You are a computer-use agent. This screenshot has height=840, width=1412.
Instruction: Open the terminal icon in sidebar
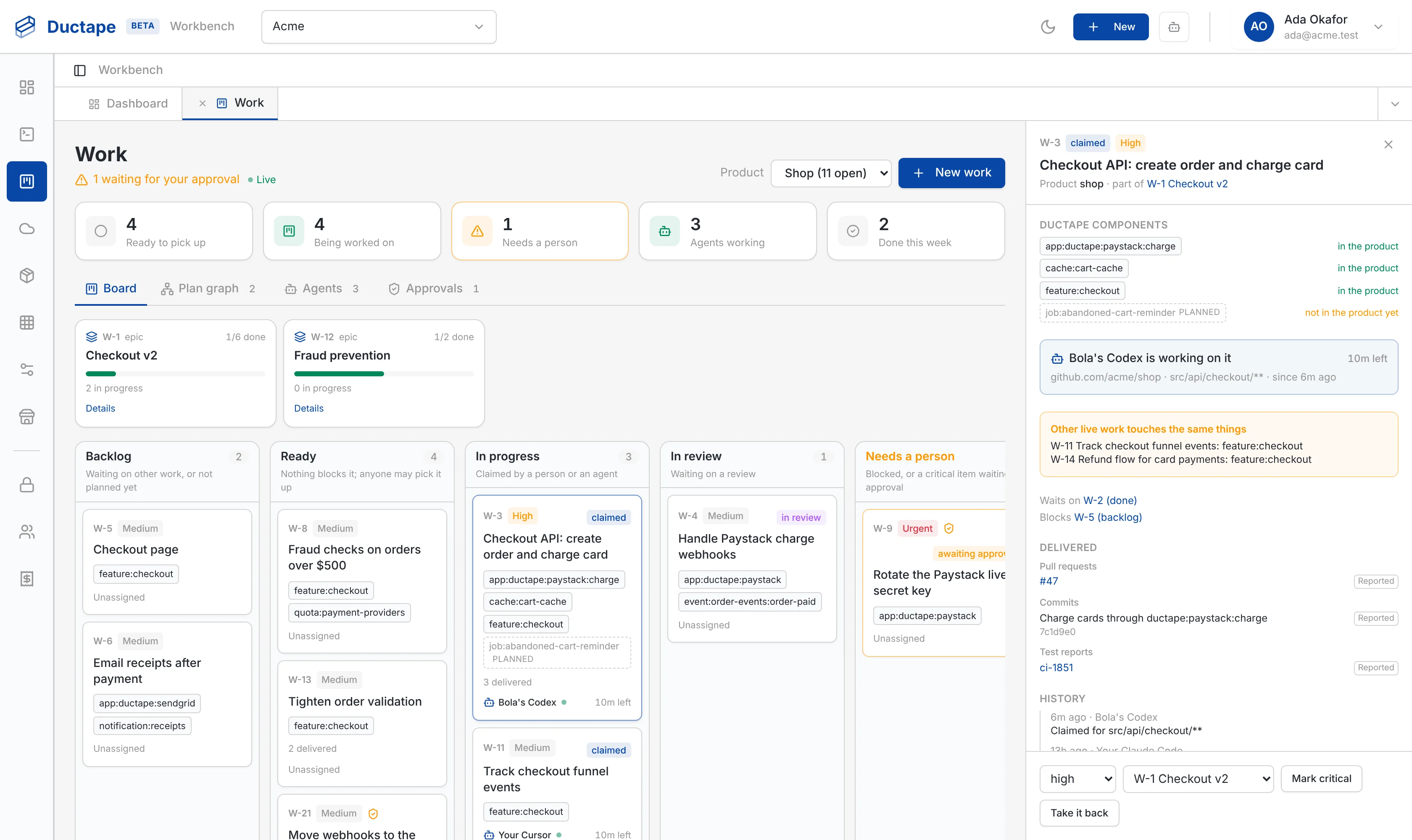tap(26, 134)
